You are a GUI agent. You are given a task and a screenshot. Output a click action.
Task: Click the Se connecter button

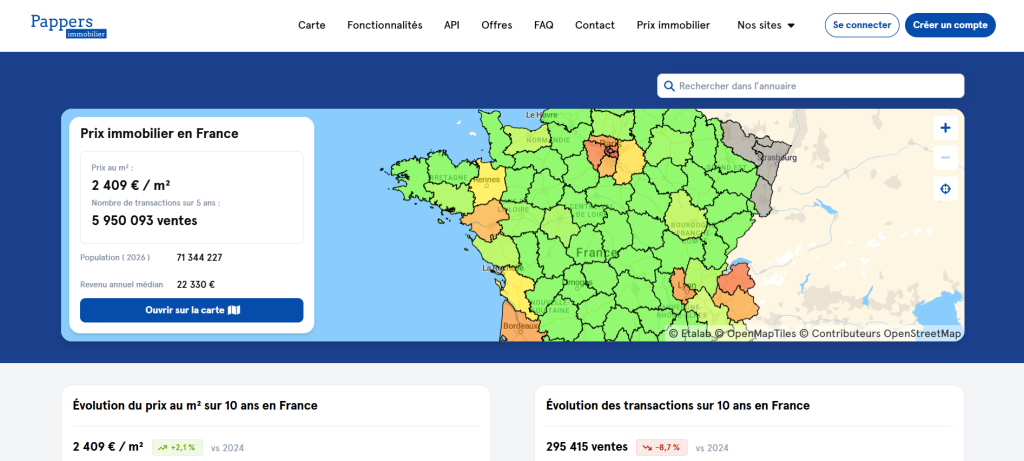862,25
